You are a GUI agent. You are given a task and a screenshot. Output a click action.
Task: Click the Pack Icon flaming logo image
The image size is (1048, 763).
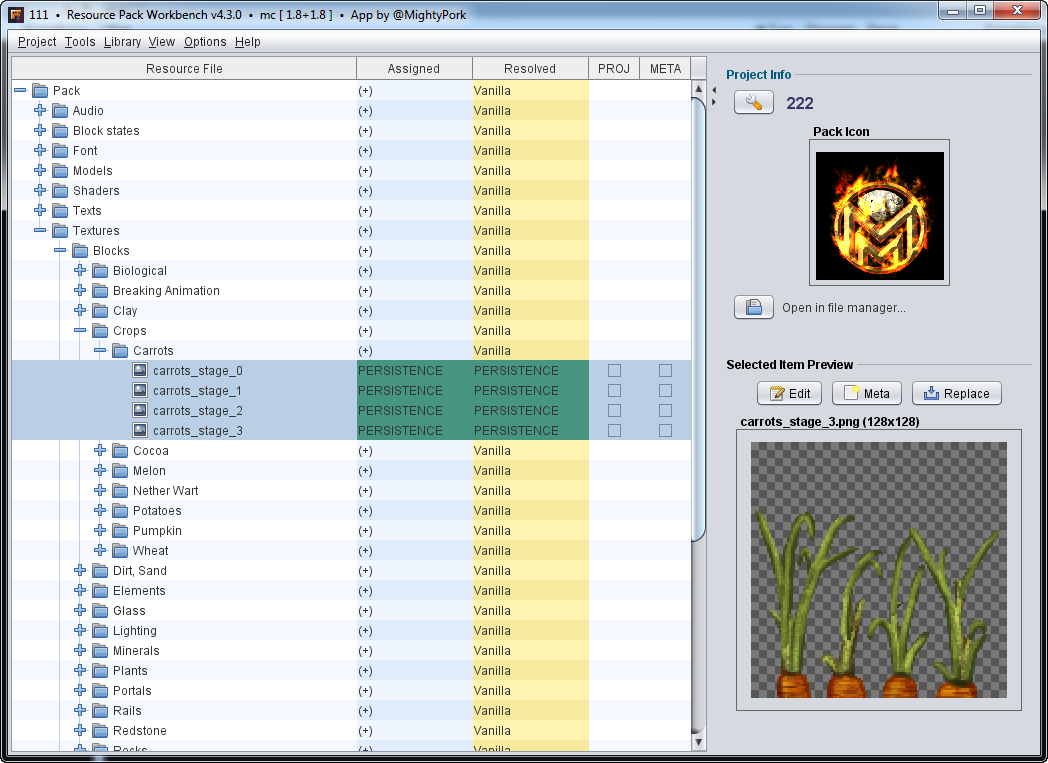pyautogui.click(x=879, y=216)
